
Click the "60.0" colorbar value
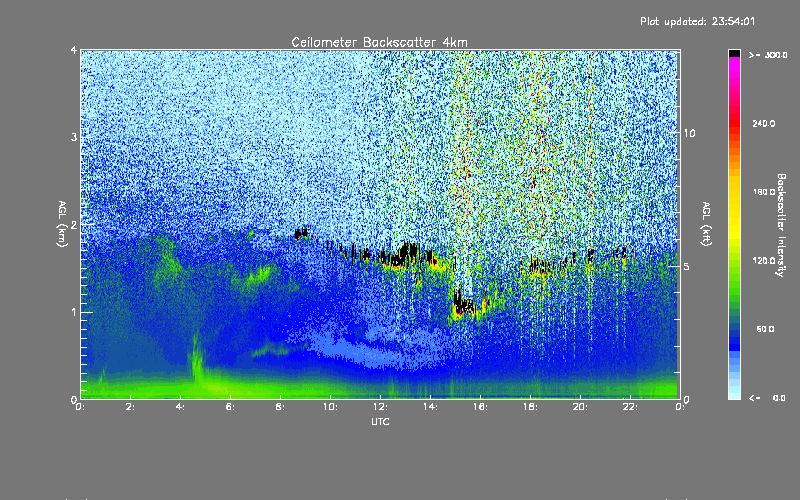(765, 329)
